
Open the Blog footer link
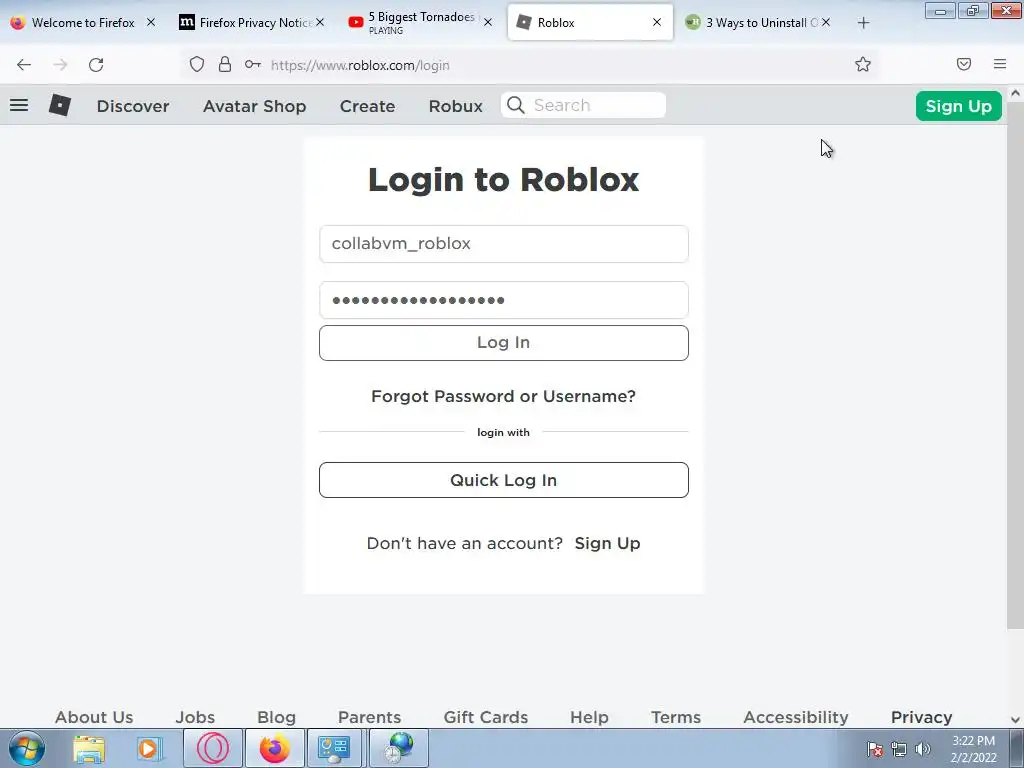276,717
